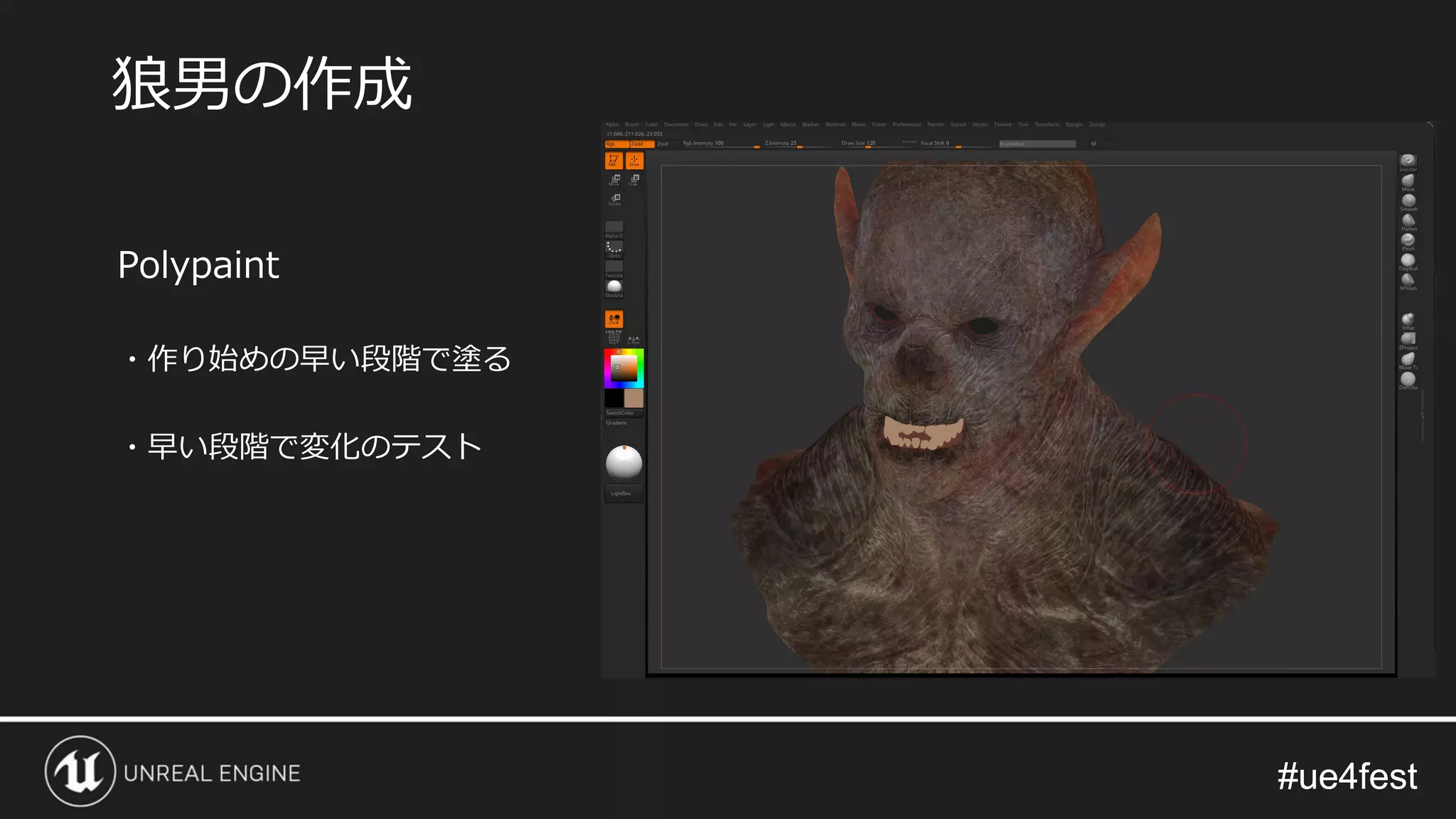
Task: Select the Pinch brush
Action: [1408, 242]
